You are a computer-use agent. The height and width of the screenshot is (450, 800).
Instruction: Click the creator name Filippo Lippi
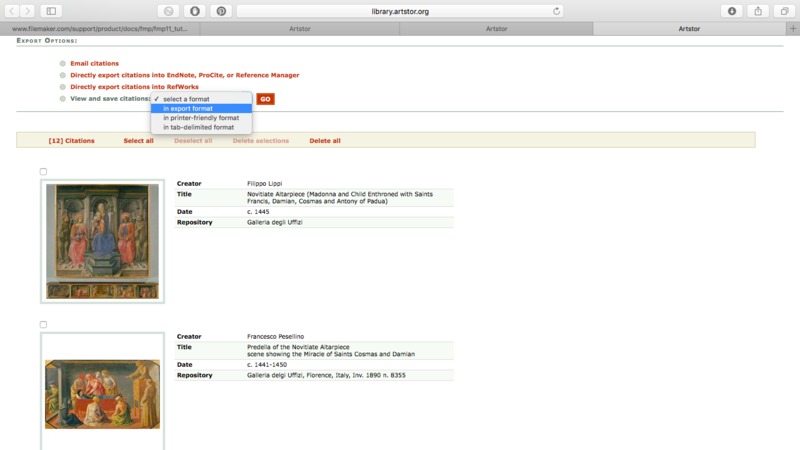(264, 183)
